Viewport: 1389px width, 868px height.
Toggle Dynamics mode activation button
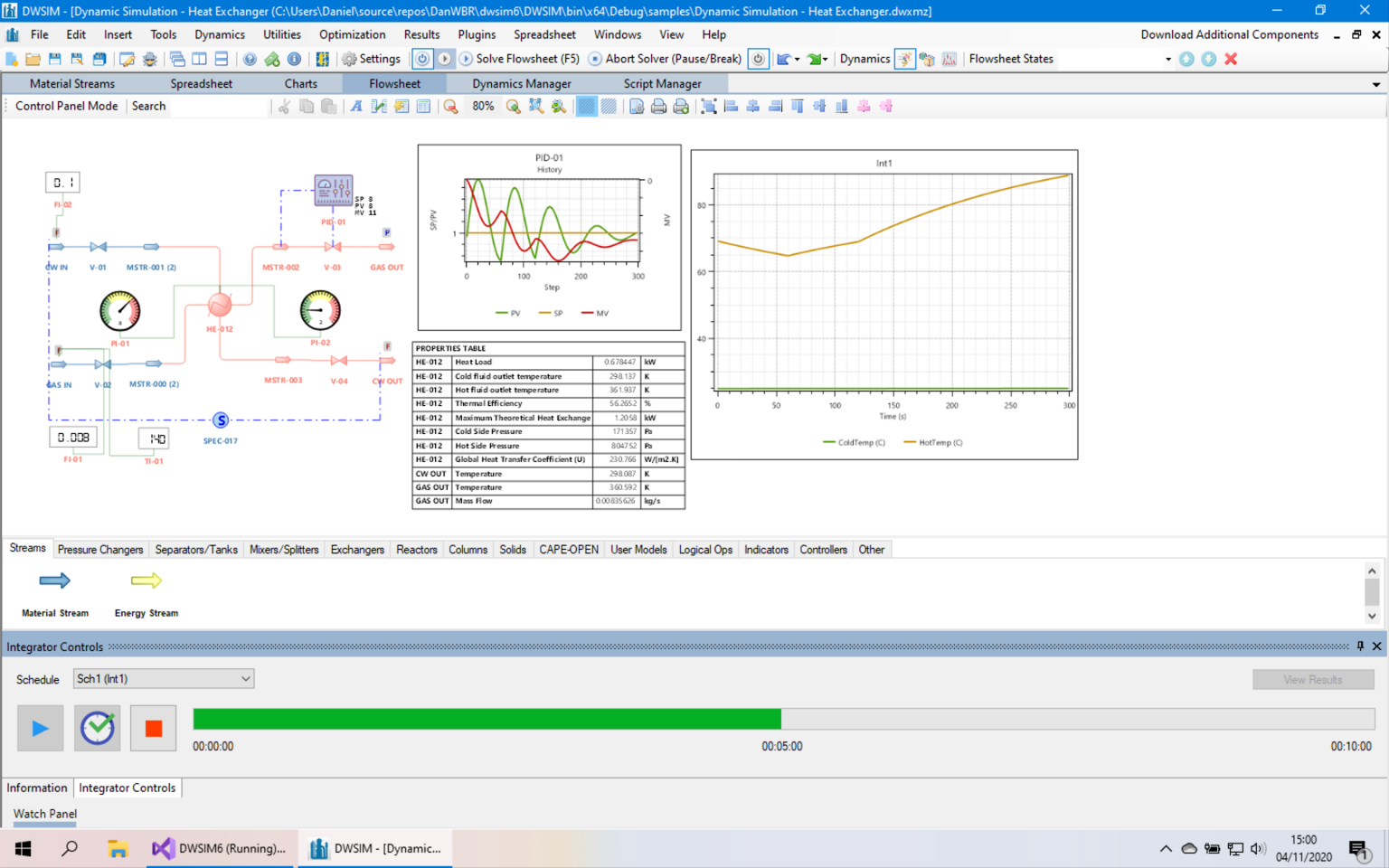point(904,58)
